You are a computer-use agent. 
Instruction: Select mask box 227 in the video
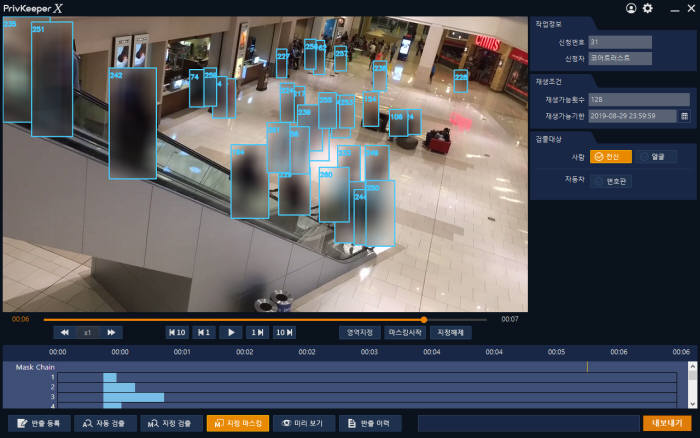tap(282, 63)
